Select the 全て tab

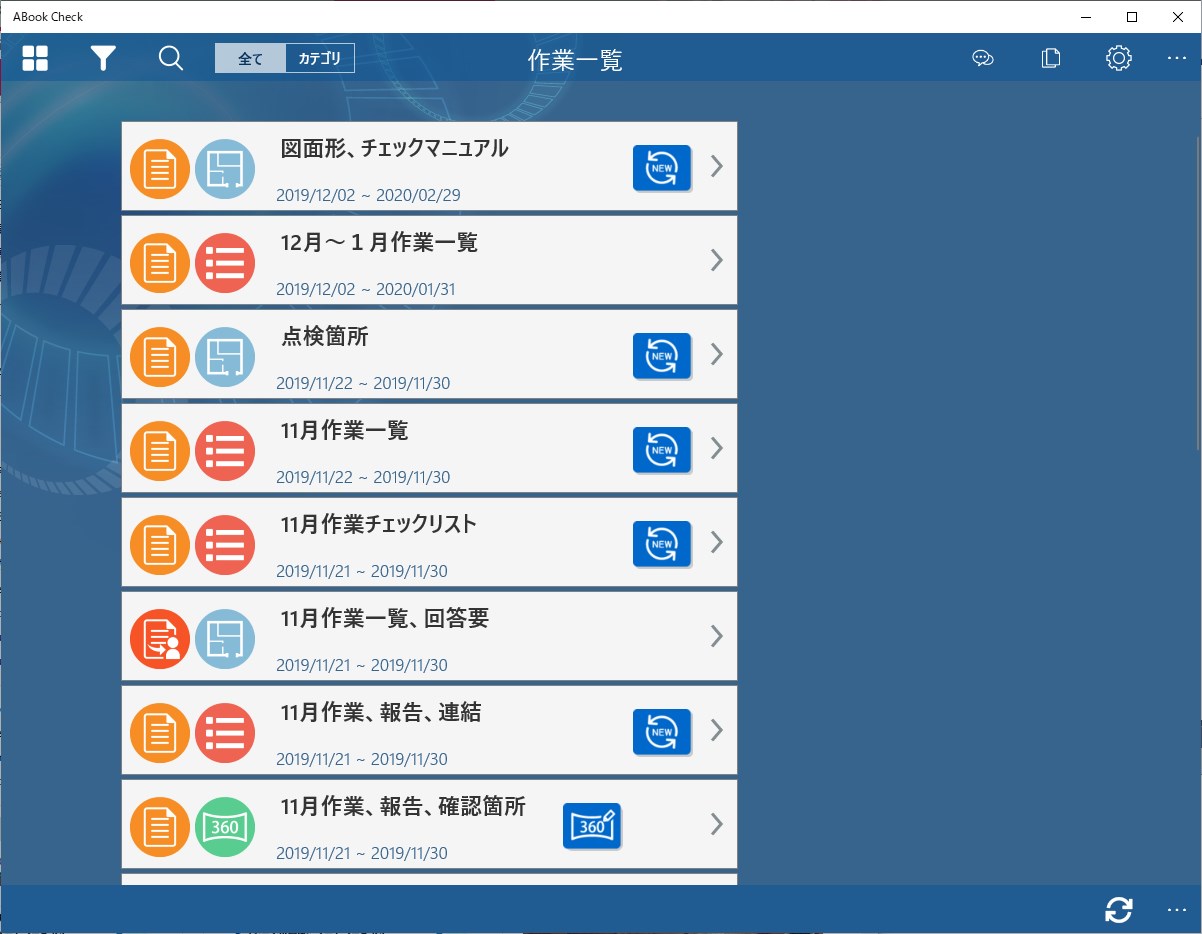click(x=250, y=58)
